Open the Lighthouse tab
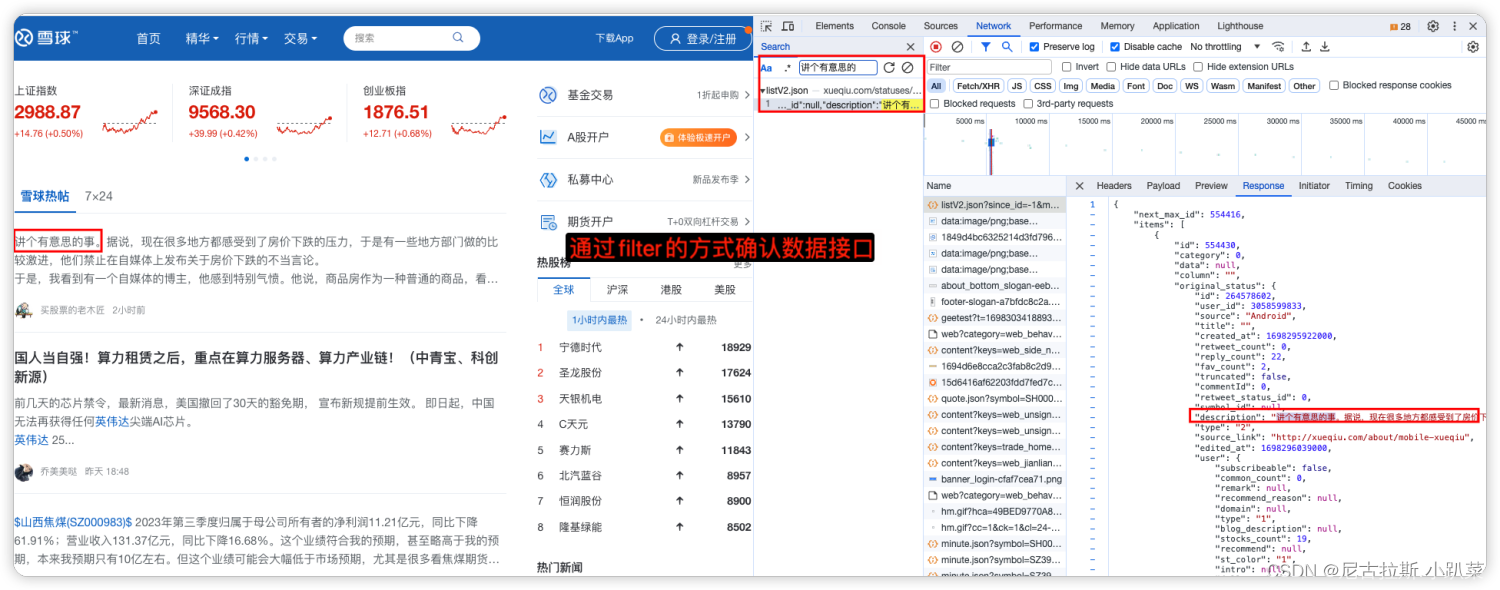Image resolution: width=1500 pixels, height=590 pixels. (1240, 26)
